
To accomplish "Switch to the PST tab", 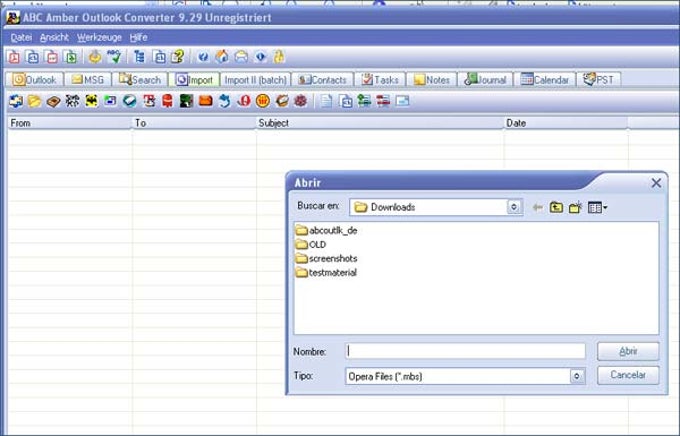I will tap(598, 80).
